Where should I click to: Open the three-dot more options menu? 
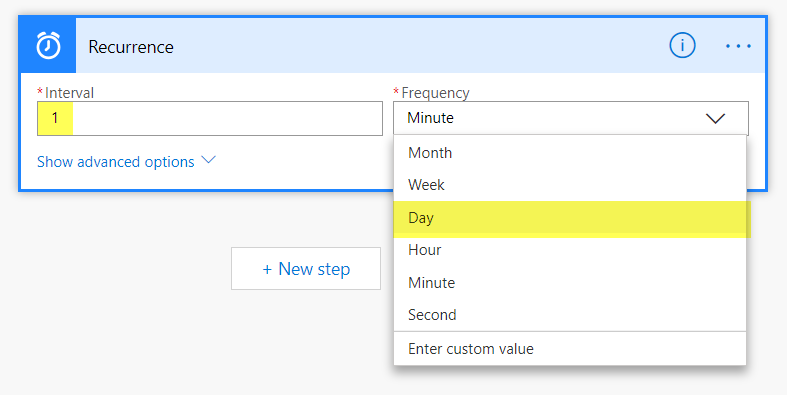pos(738,46)
